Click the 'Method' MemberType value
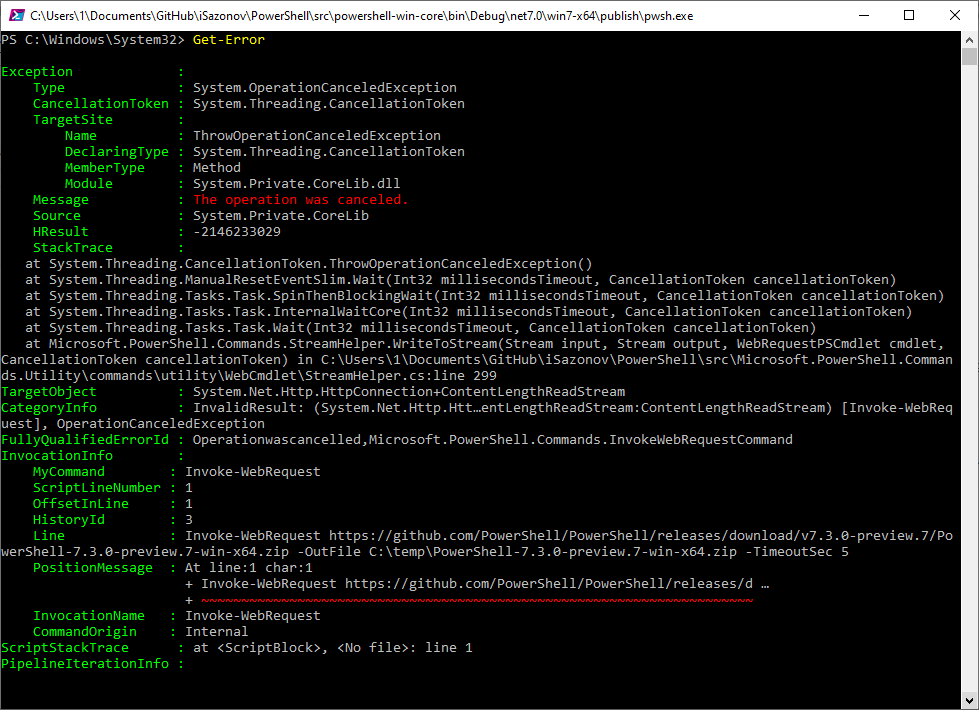The height and width of the screenshot is (710, 979). click(217, 167)
